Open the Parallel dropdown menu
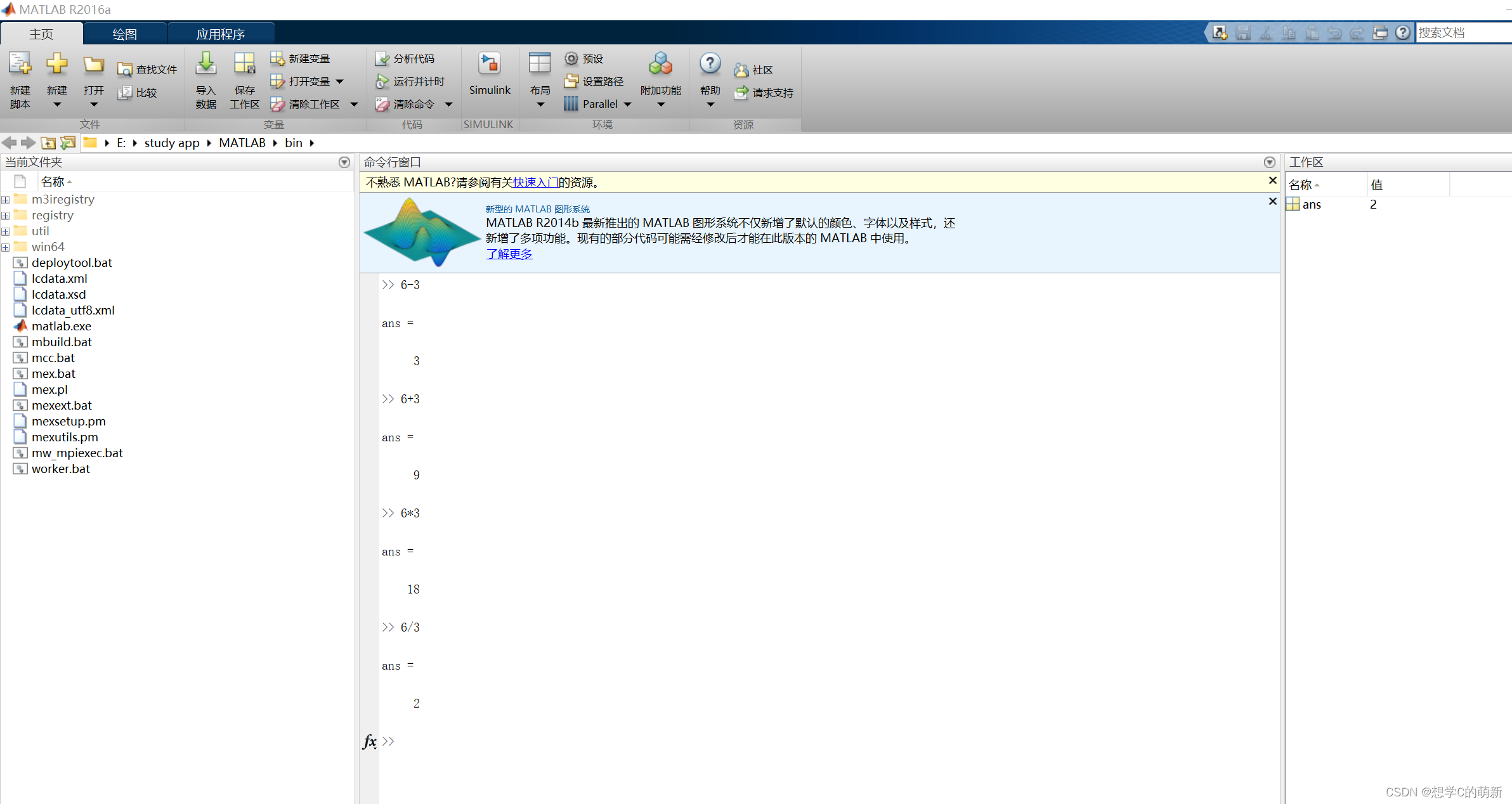1512x804 pixels. click(x=627, y=105)
